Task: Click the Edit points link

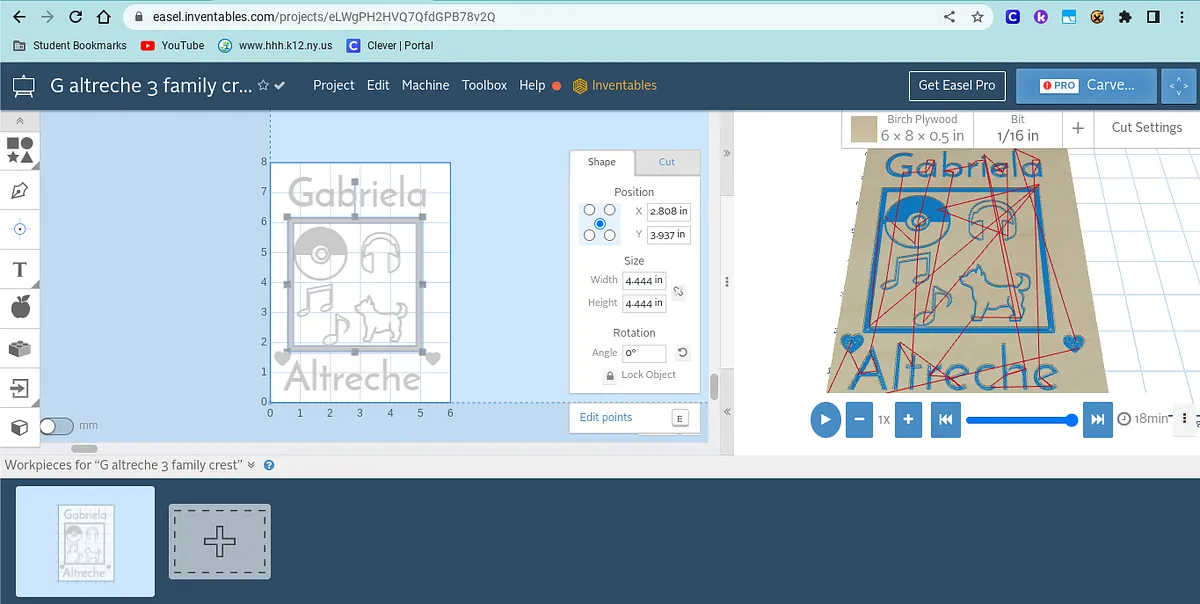Action: [606, 417]
